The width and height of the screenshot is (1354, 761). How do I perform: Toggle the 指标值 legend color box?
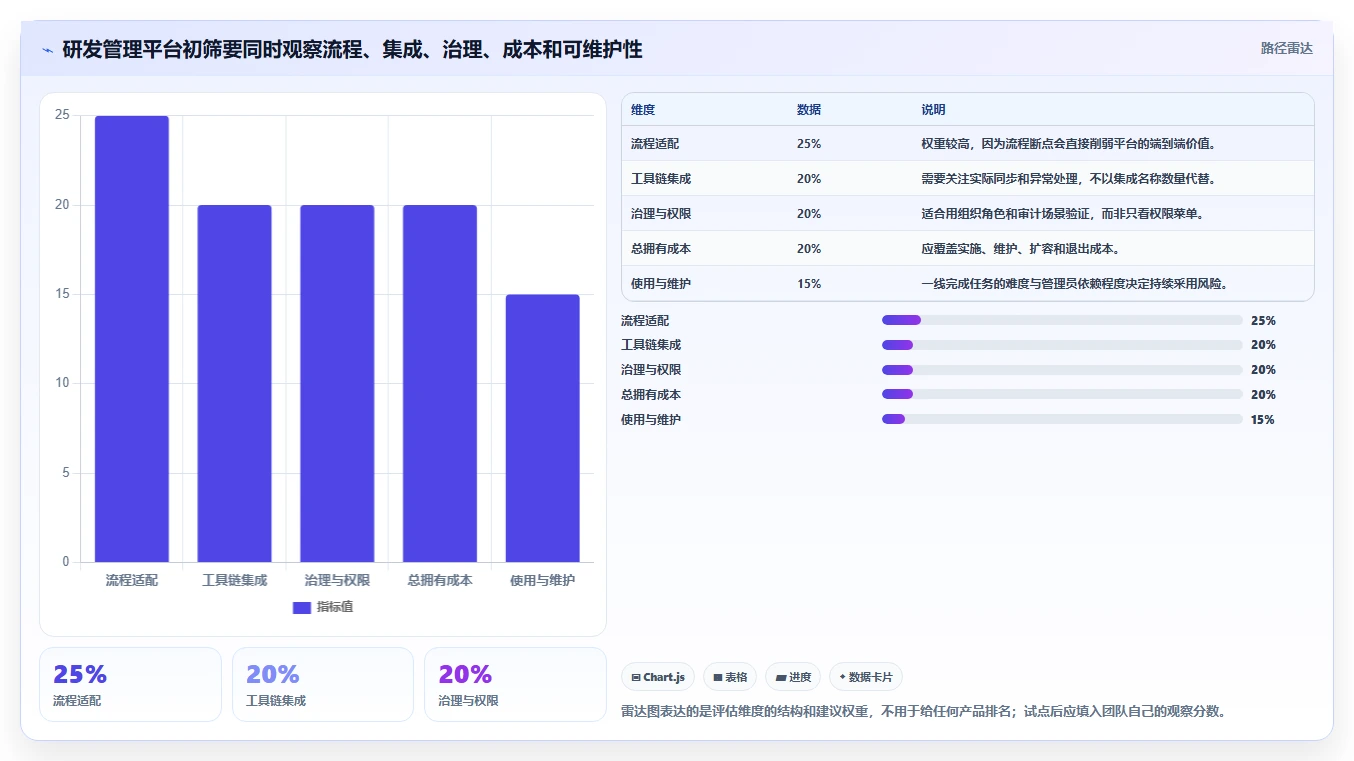tap(302, 608)
